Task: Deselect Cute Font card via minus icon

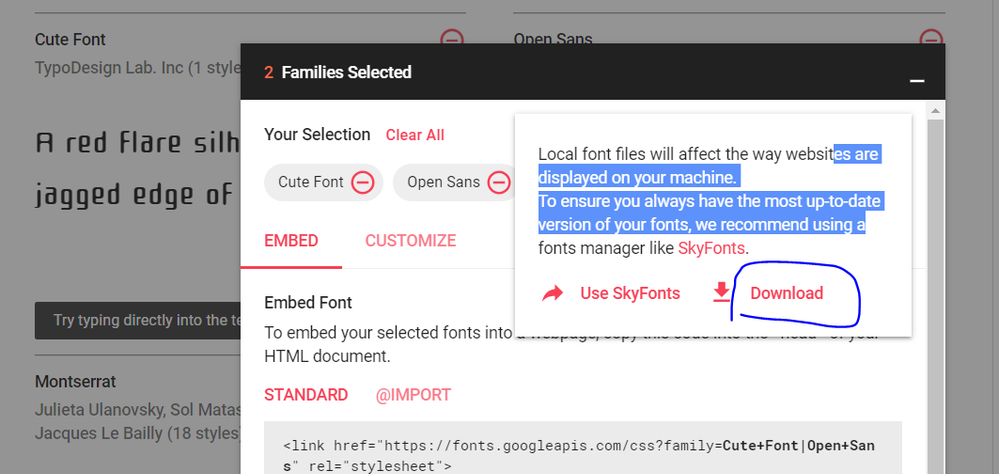Action: [452, 37]
